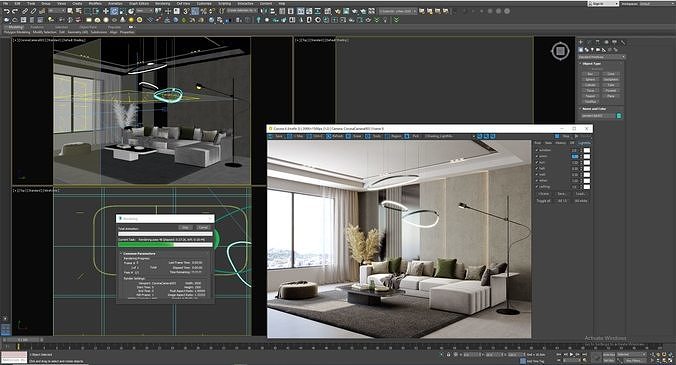Switch to the Post tab in Corona VFB
676x365 pixels.
[538, 143]
